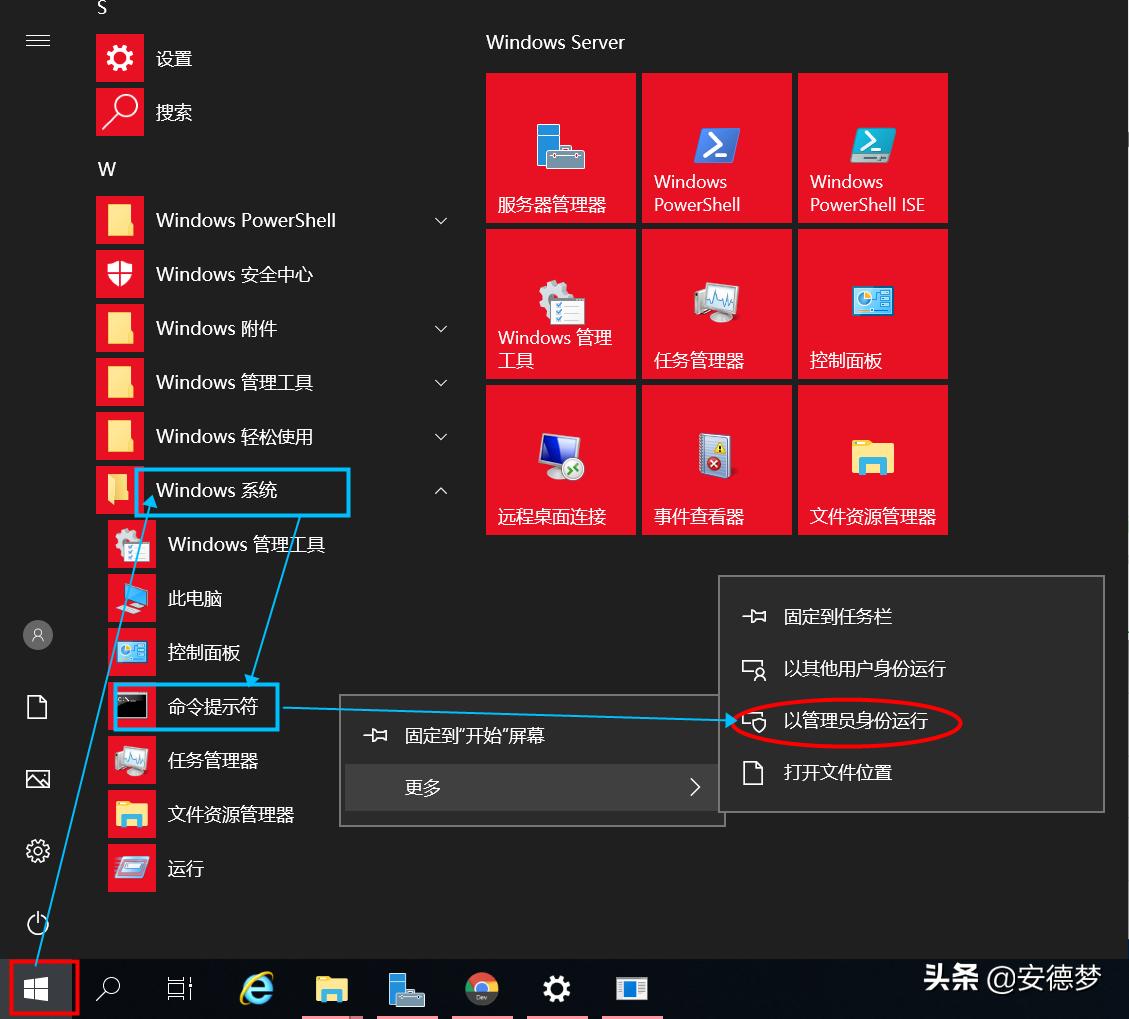Open the 任务管理器 tile
This screenshot has width=1129, height=1019.
click(x=716, y=303)
